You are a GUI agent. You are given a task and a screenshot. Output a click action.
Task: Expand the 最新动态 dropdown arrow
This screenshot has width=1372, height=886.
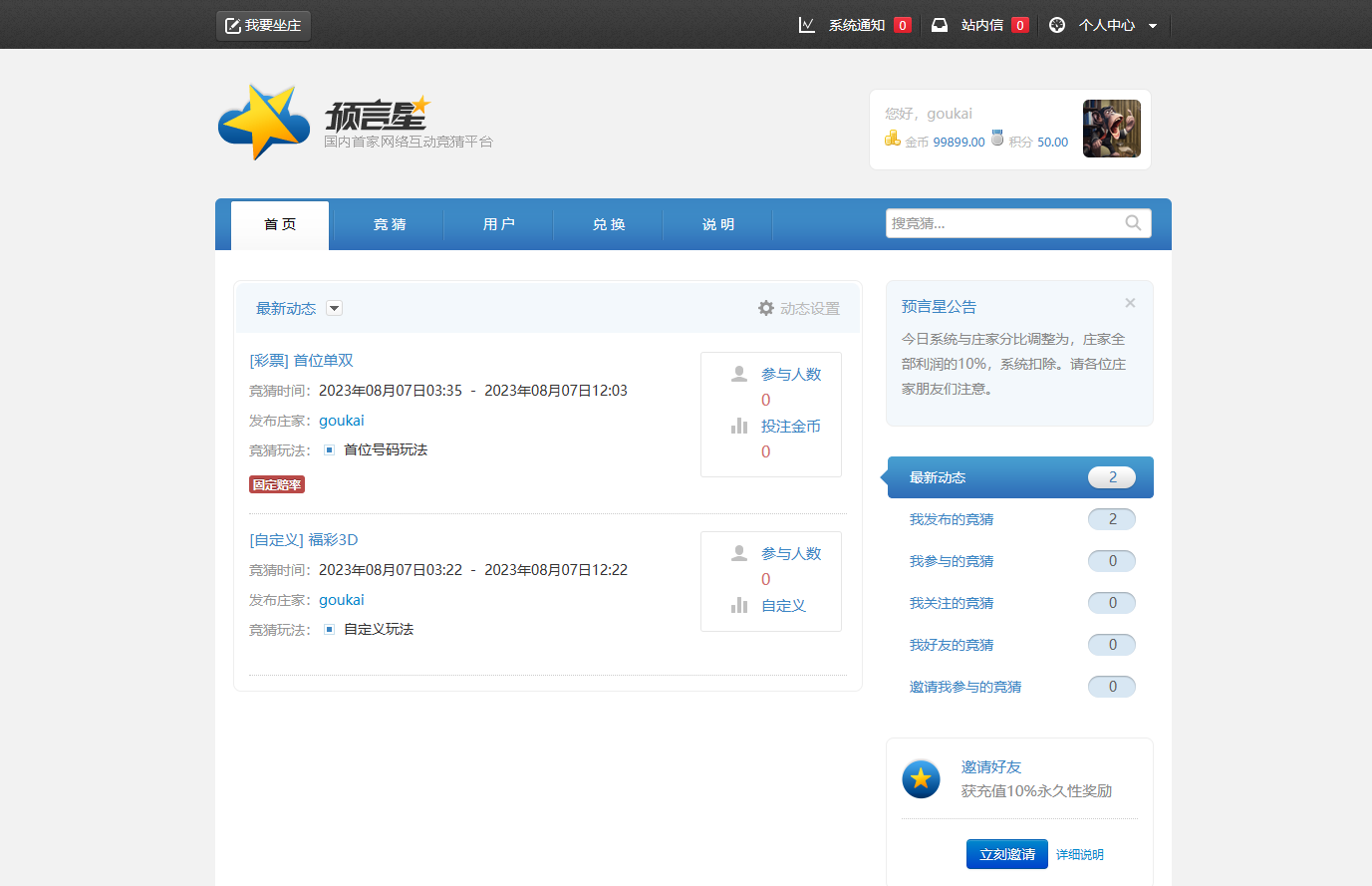pyautogui.click(x=335, y=308)
